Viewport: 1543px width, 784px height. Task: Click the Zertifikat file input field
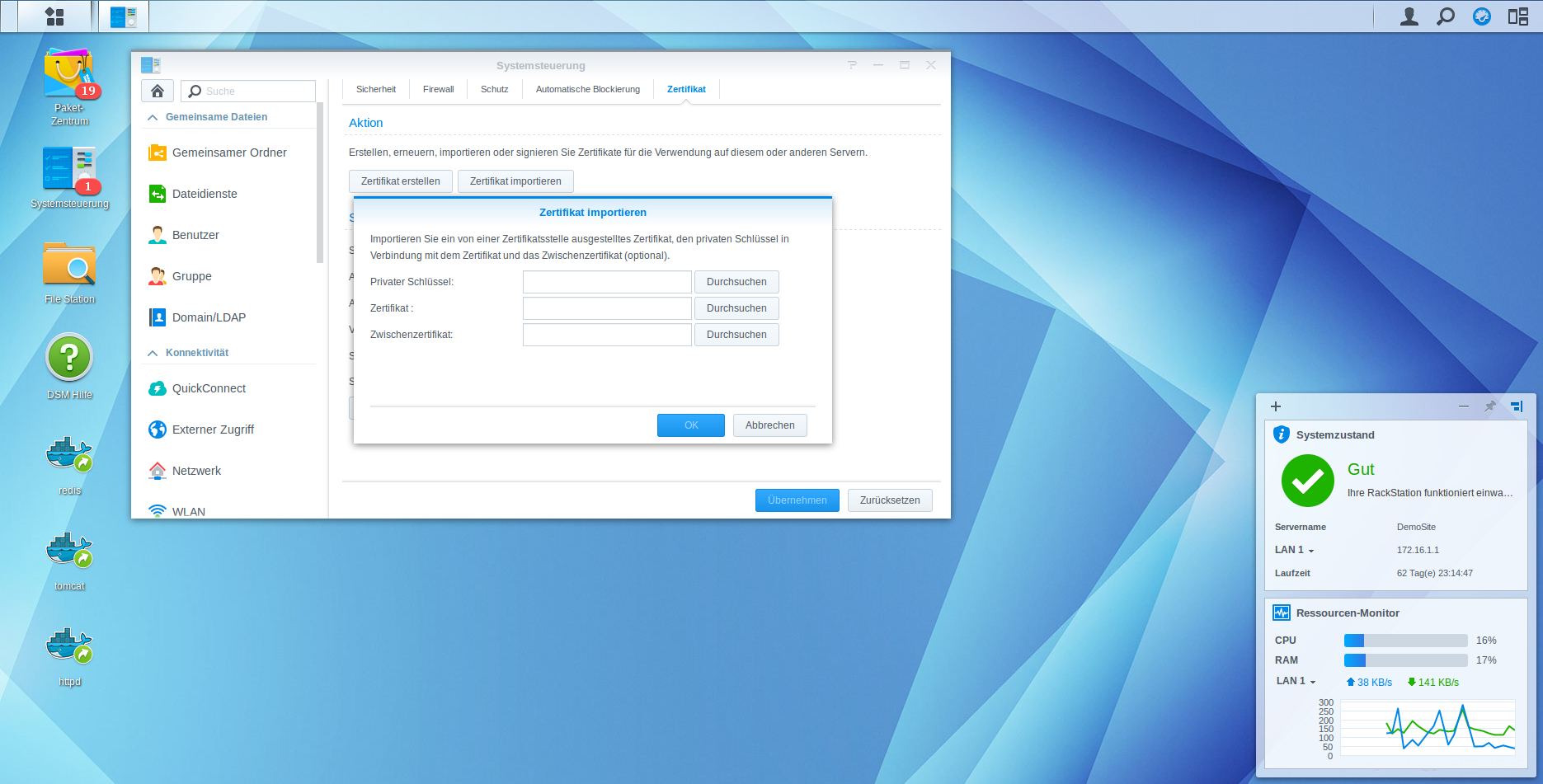tap(607, 308)
